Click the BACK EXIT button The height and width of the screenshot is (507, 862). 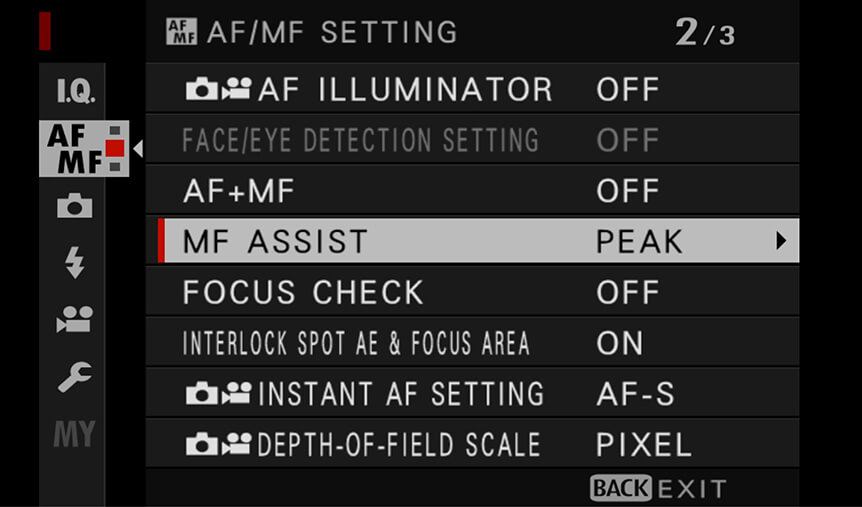[x=658, y=488]
